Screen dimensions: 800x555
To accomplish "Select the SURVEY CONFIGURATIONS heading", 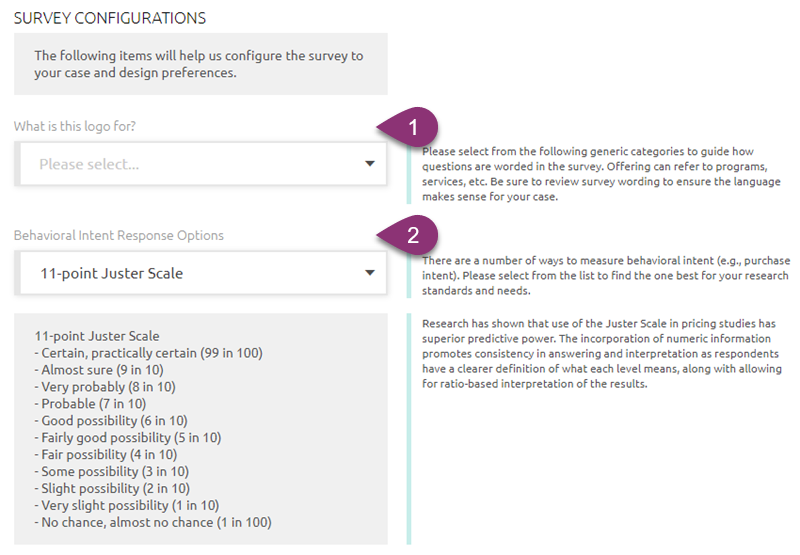I will (x=110, y=18).
